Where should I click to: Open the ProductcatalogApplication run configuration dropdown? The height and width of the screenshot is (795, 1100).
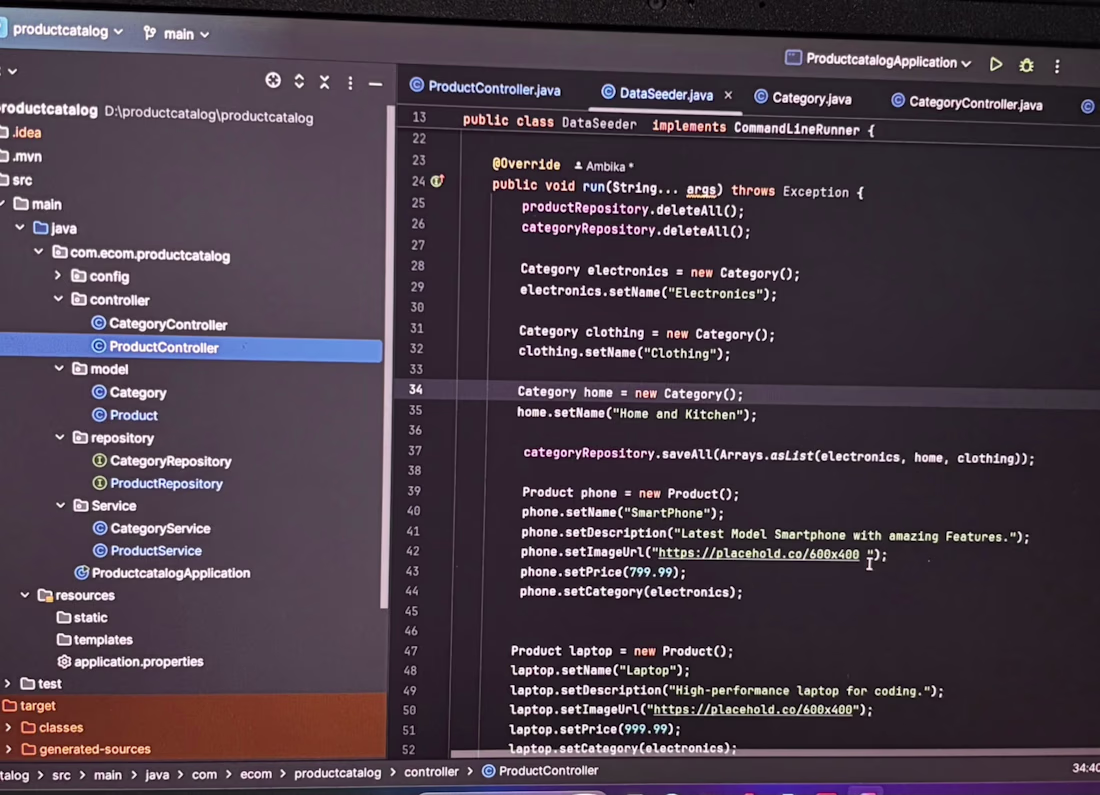click(880, 60)
